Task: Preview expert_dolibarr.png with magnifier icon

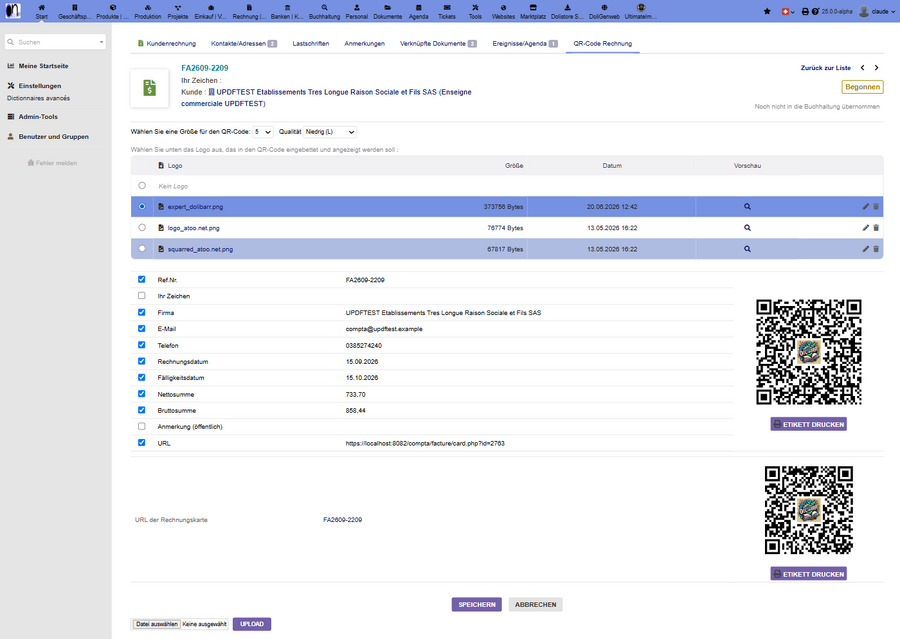Action: 747,207
